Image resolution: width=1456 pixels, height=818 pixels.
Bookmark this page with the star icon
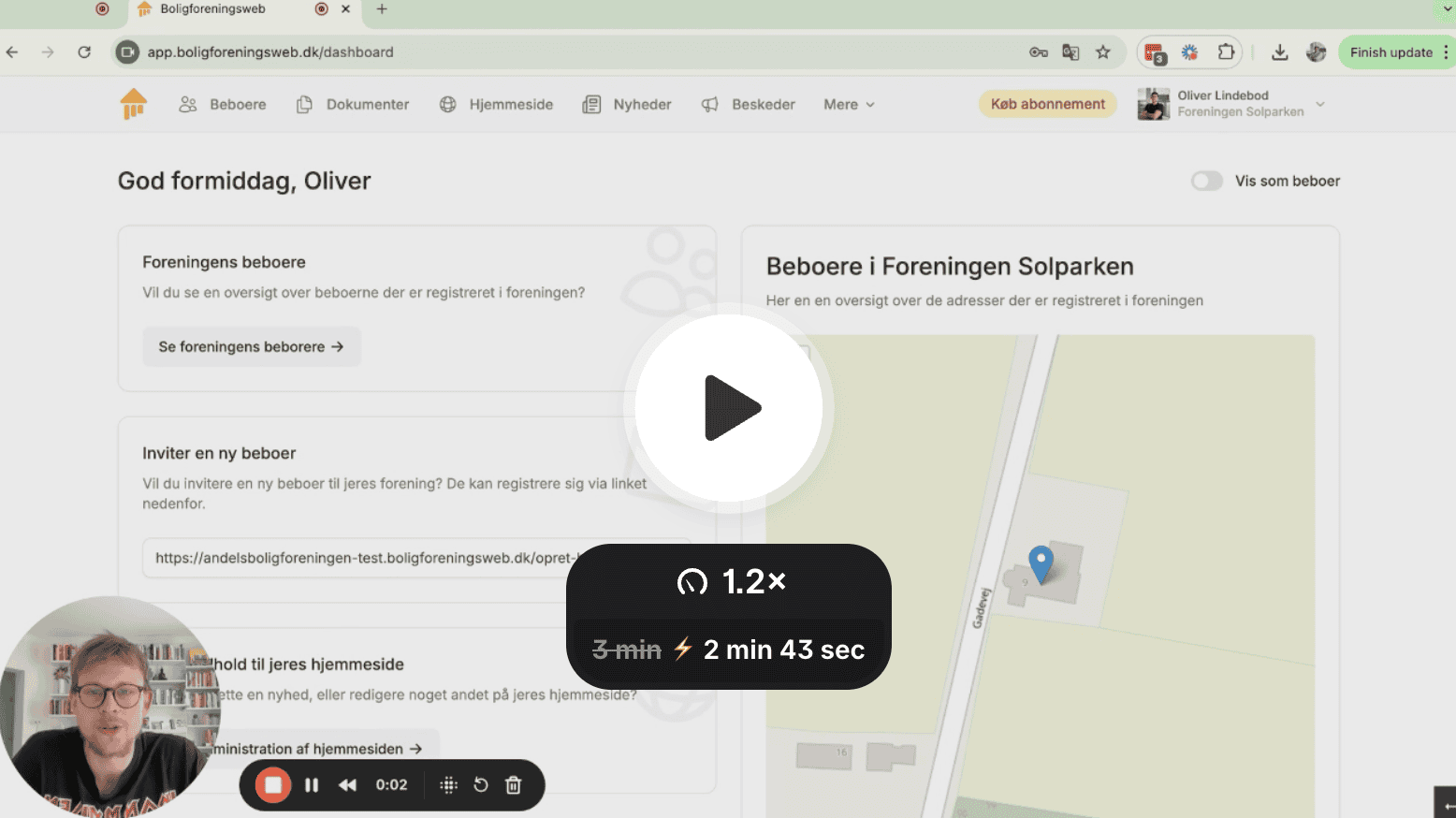pyautogui.click(x=1103, y=52)
